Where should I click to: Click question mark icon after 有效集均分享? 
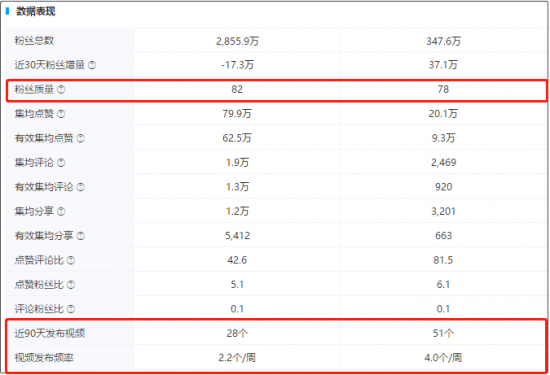81,236
